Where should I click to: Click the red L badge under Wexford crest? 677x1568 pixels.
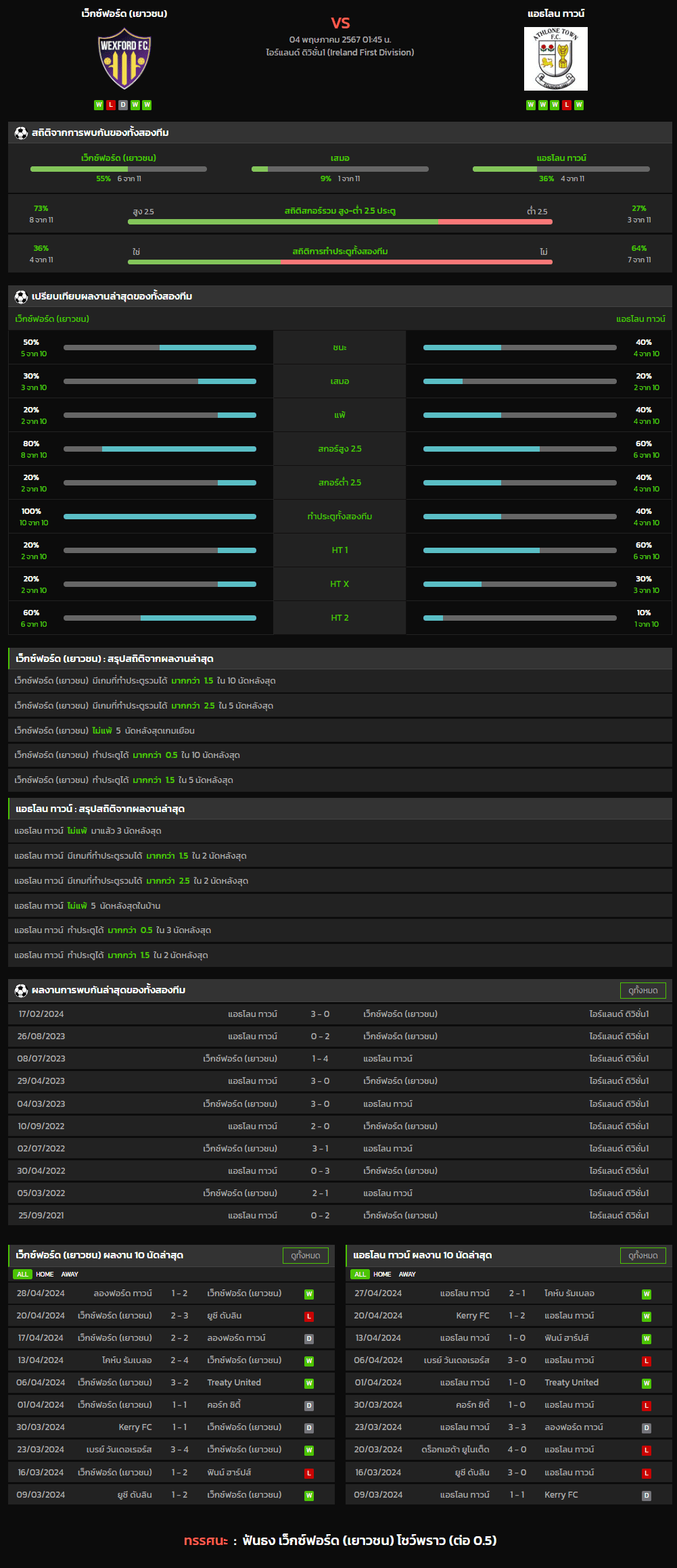(111, 105)
